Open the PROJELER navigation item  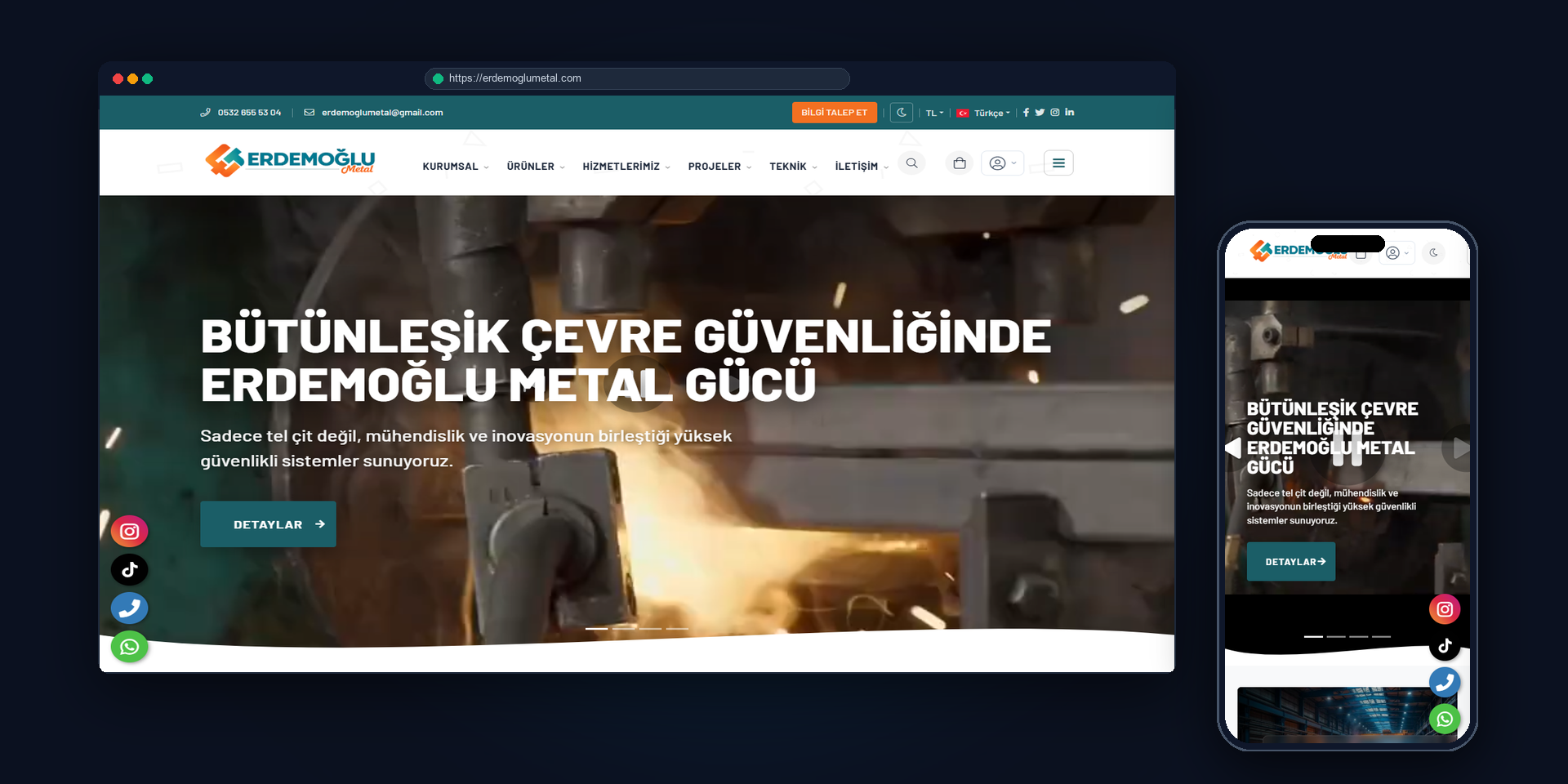[715, 167]
